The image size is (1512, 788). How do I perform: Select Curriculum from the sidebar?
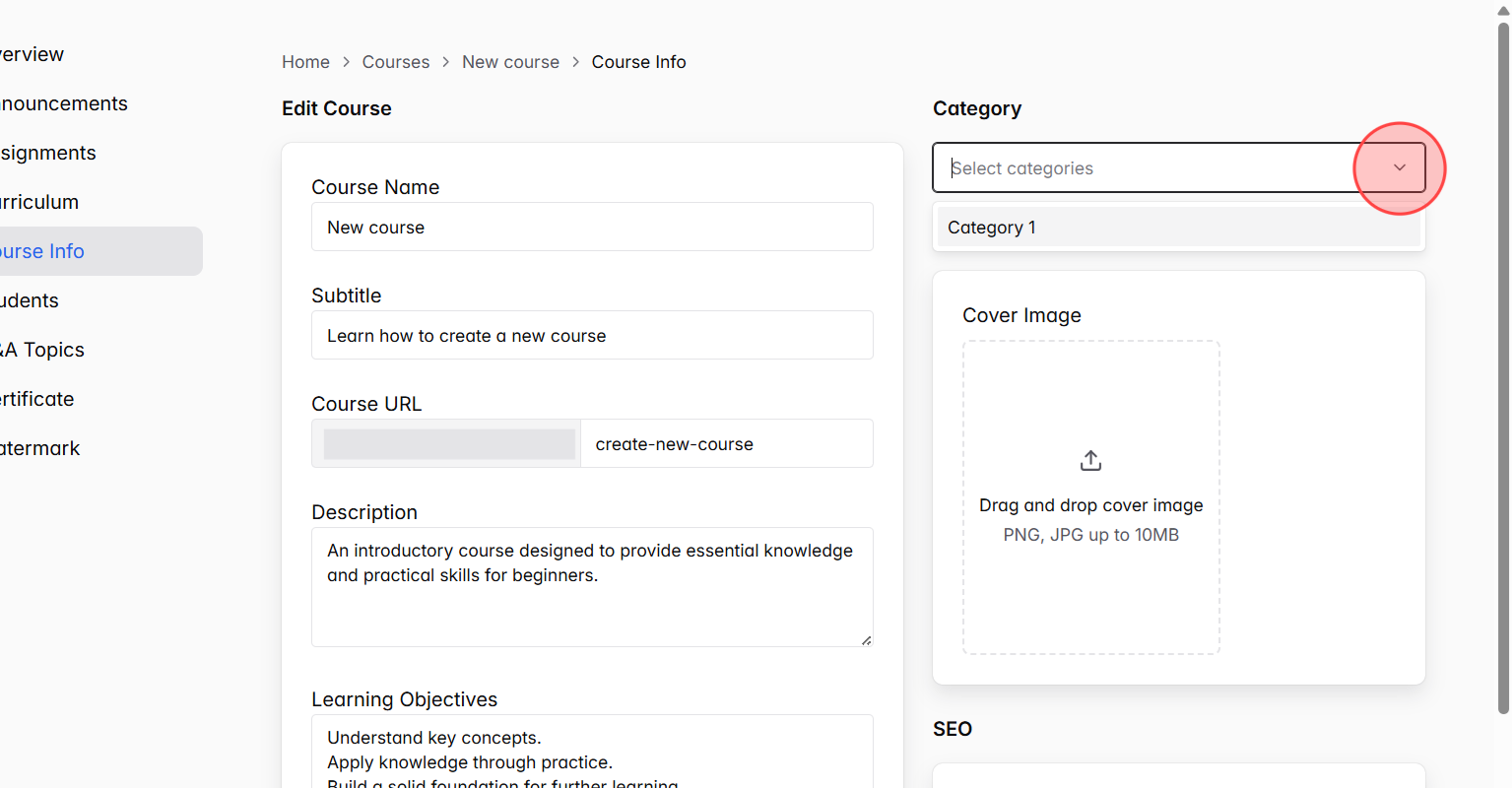coord(37,202)
